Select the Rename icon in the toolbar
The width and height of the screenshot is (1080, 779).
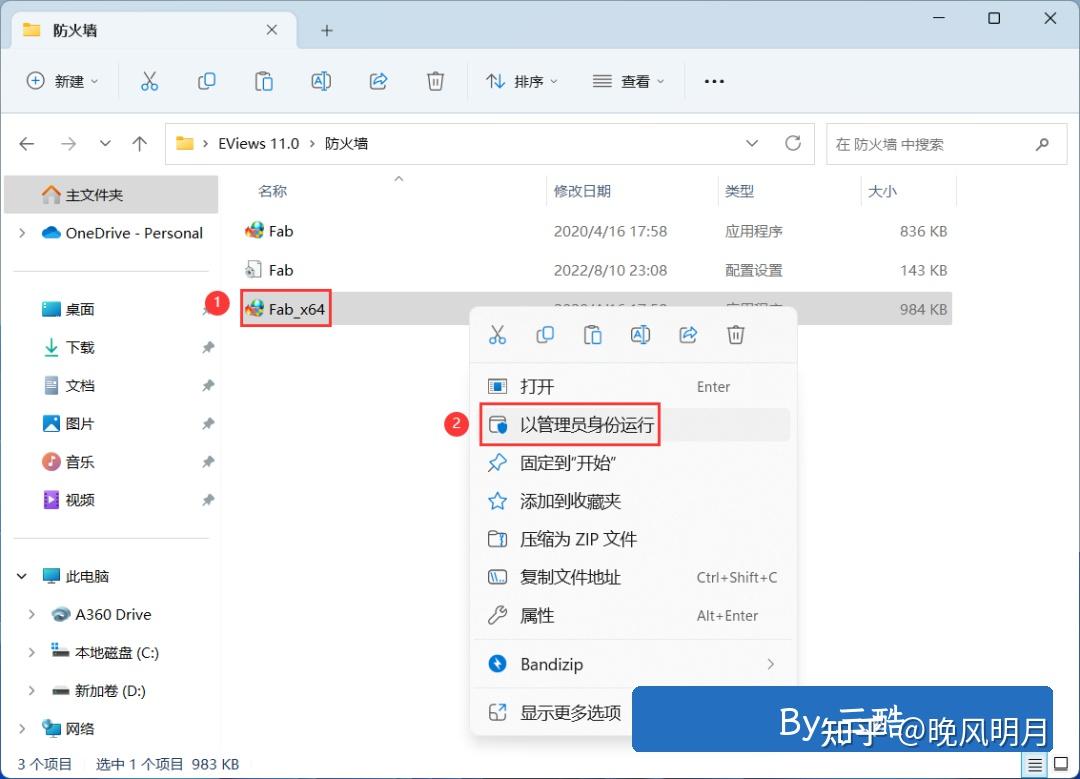(x=321, y=81)
